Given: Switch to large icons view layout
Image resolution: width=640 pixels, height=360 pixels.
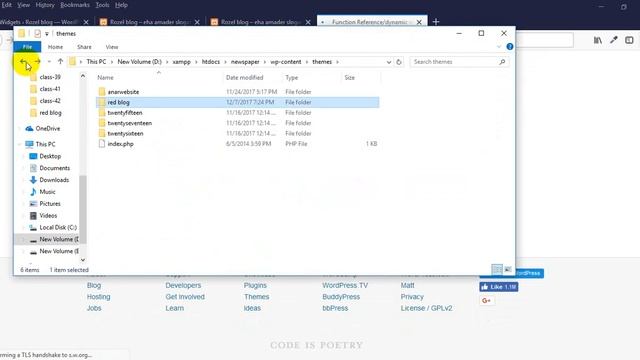Looking at the screenshot, I should click(x=508, y=269).
